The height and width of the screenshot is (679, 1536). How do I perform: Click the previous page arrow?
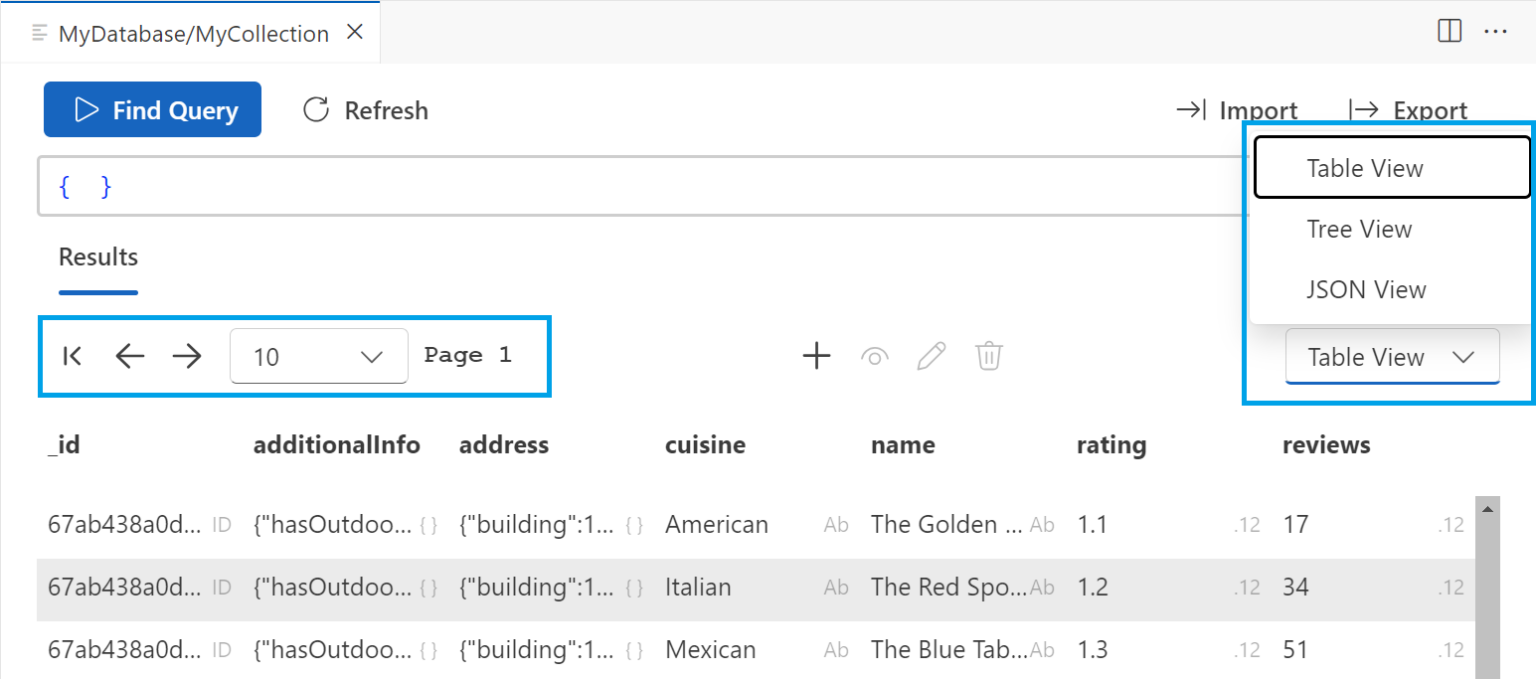click(x=129, y=355)
